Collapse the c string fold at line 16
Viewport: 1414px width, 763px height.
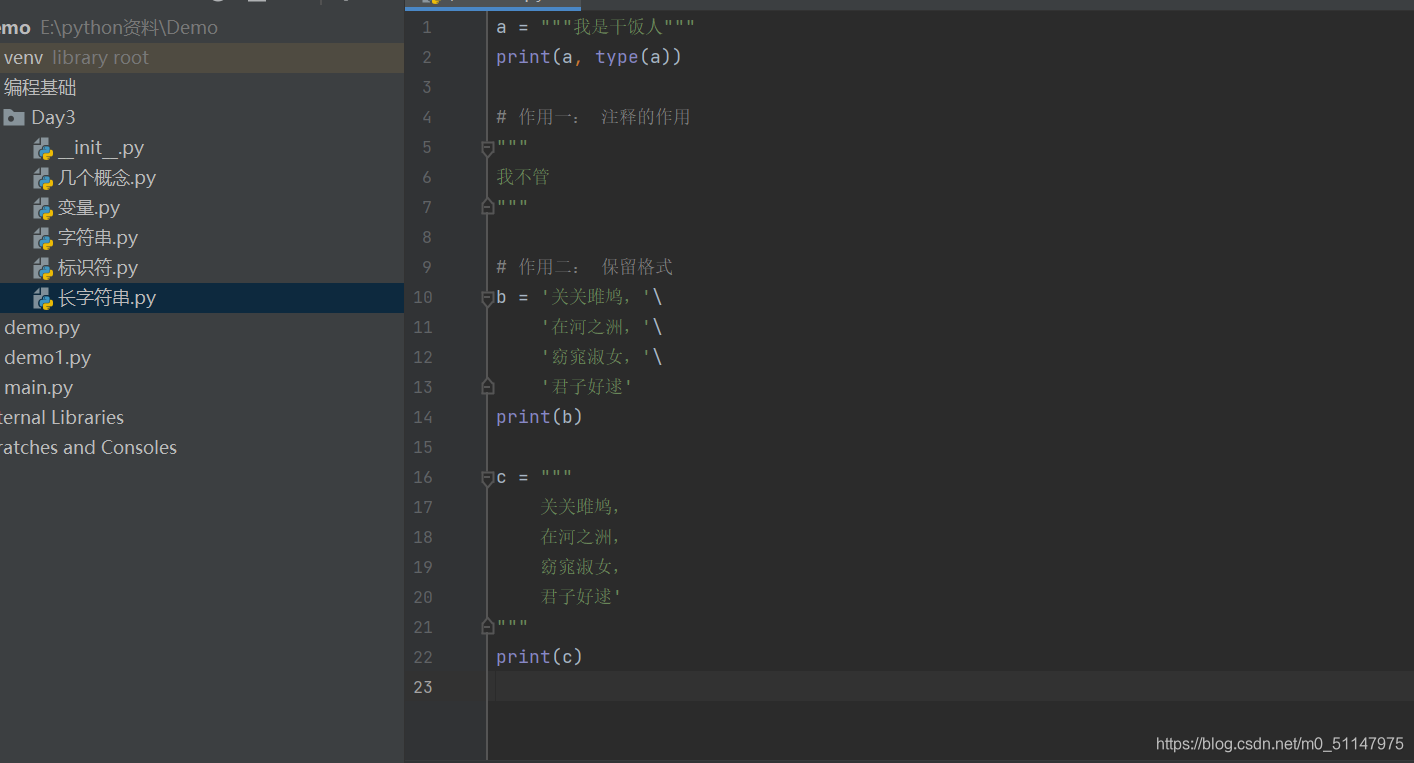(488, 478)
